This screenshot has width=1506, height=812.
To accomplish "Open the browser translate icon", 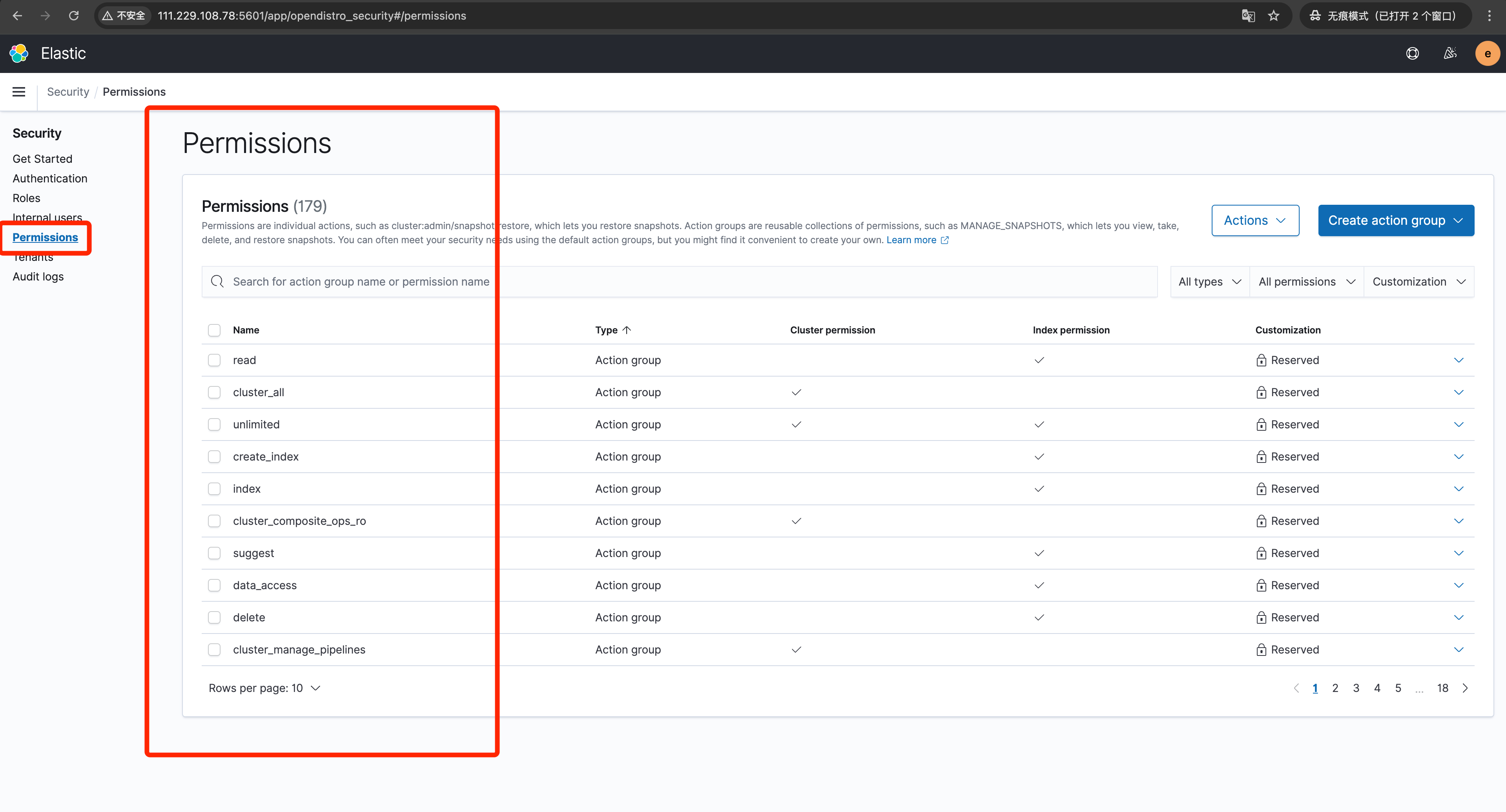I will click(x=1247, y=16).
